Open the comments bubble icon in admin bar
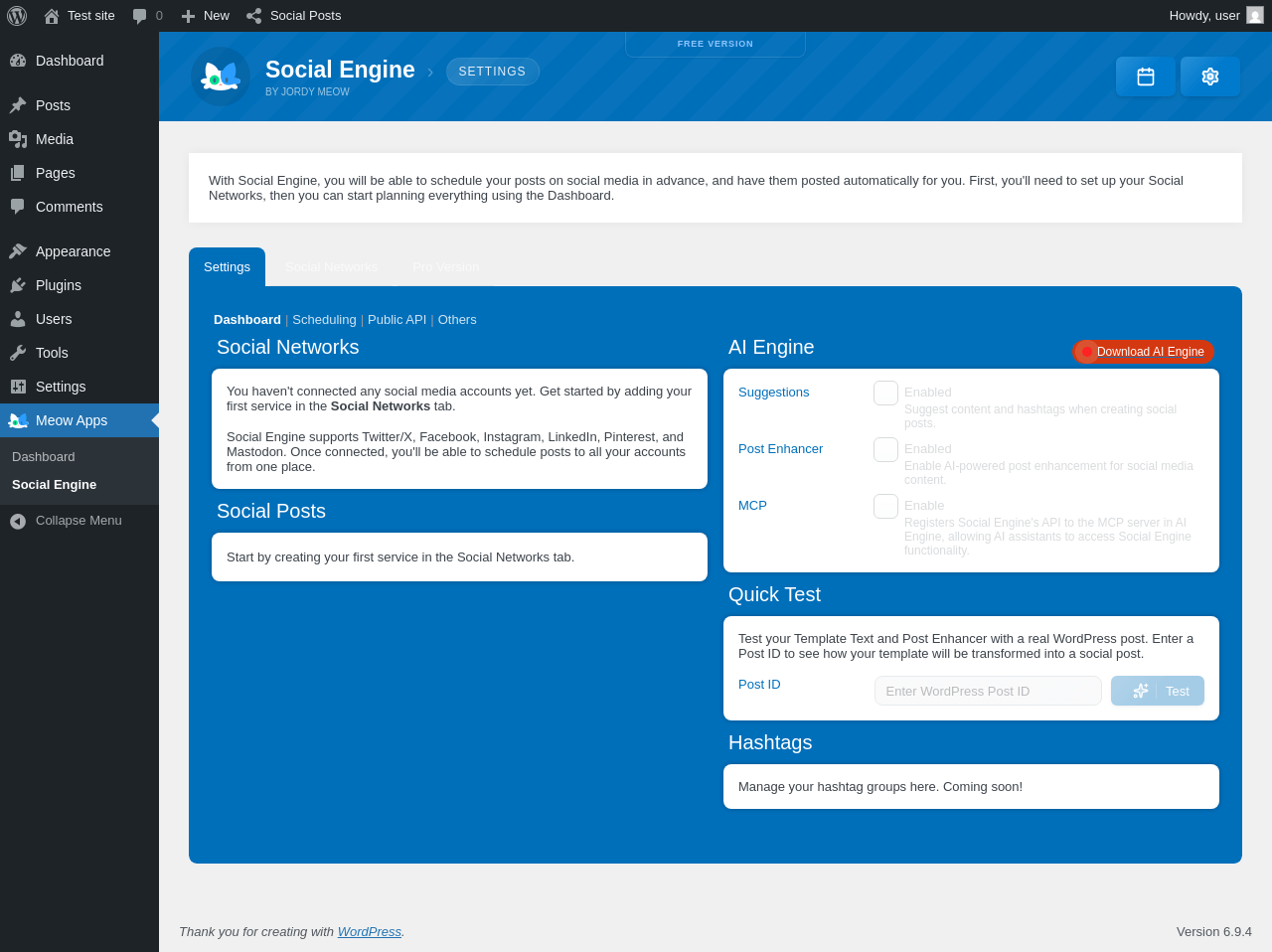Viewport: 1272px width, 952px height. click(140, 16)
